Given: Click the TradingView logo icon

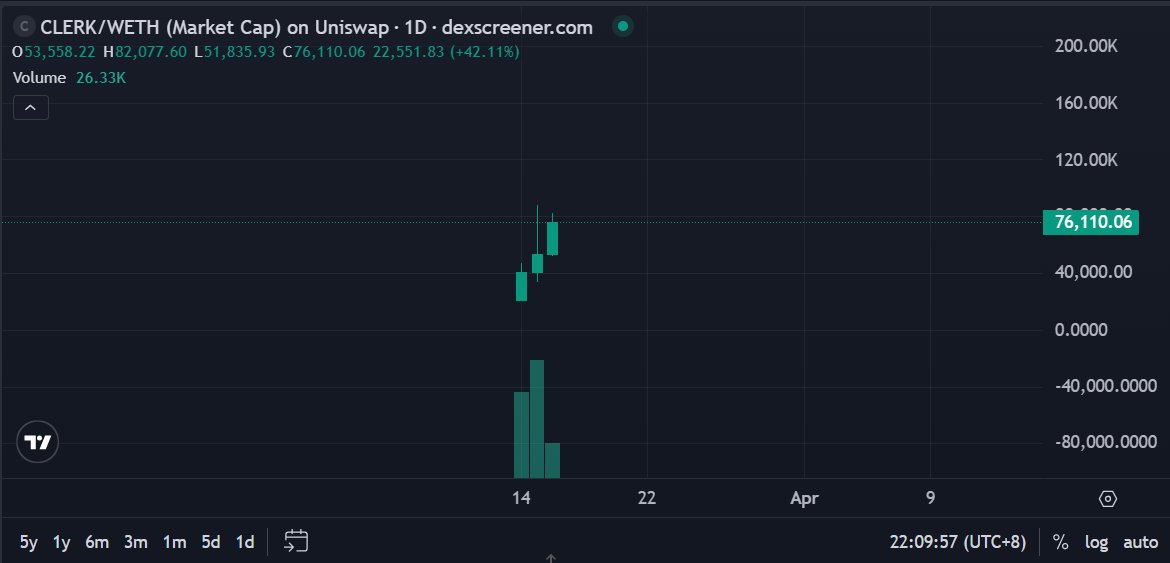Looking at the screenshot, I should pyautogui.click(x=38, y=442).
